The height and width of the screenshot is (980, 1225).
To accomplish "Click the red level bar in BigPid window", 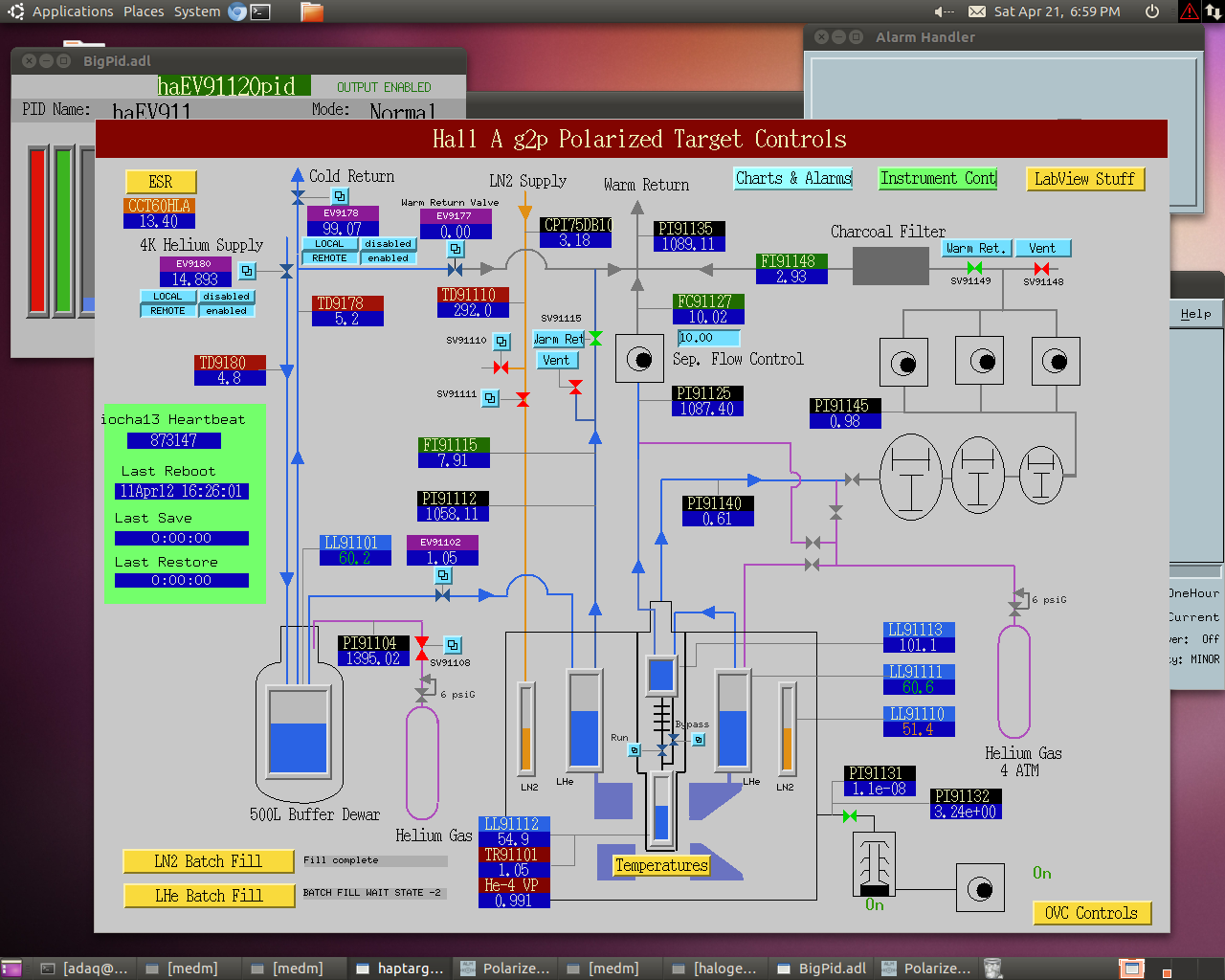I will coord(38,231).
